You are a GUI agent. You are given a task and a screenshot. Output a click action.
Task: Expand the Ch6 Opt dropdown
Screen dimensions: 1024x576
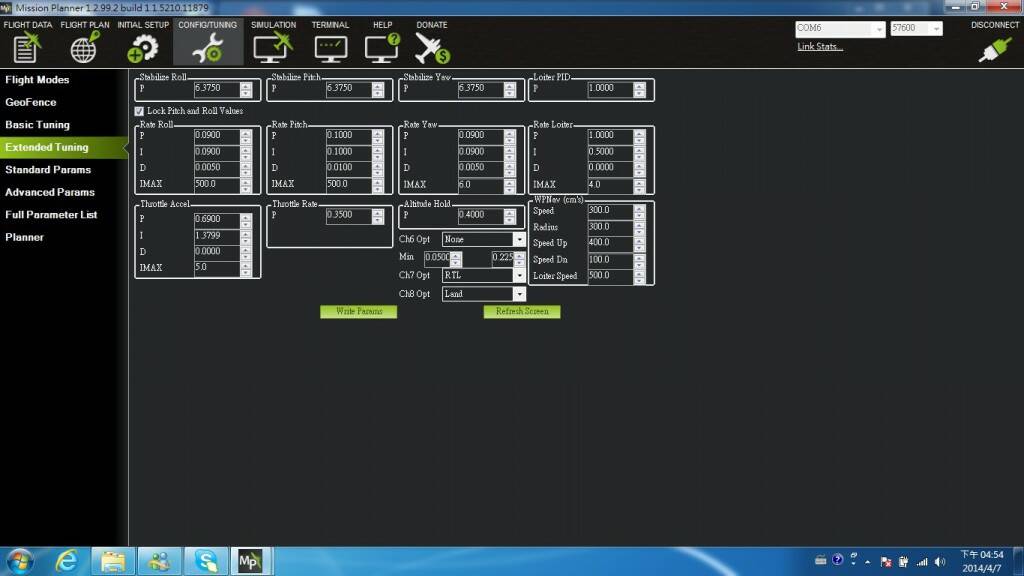pyautogui.click(x=519, y=240)
